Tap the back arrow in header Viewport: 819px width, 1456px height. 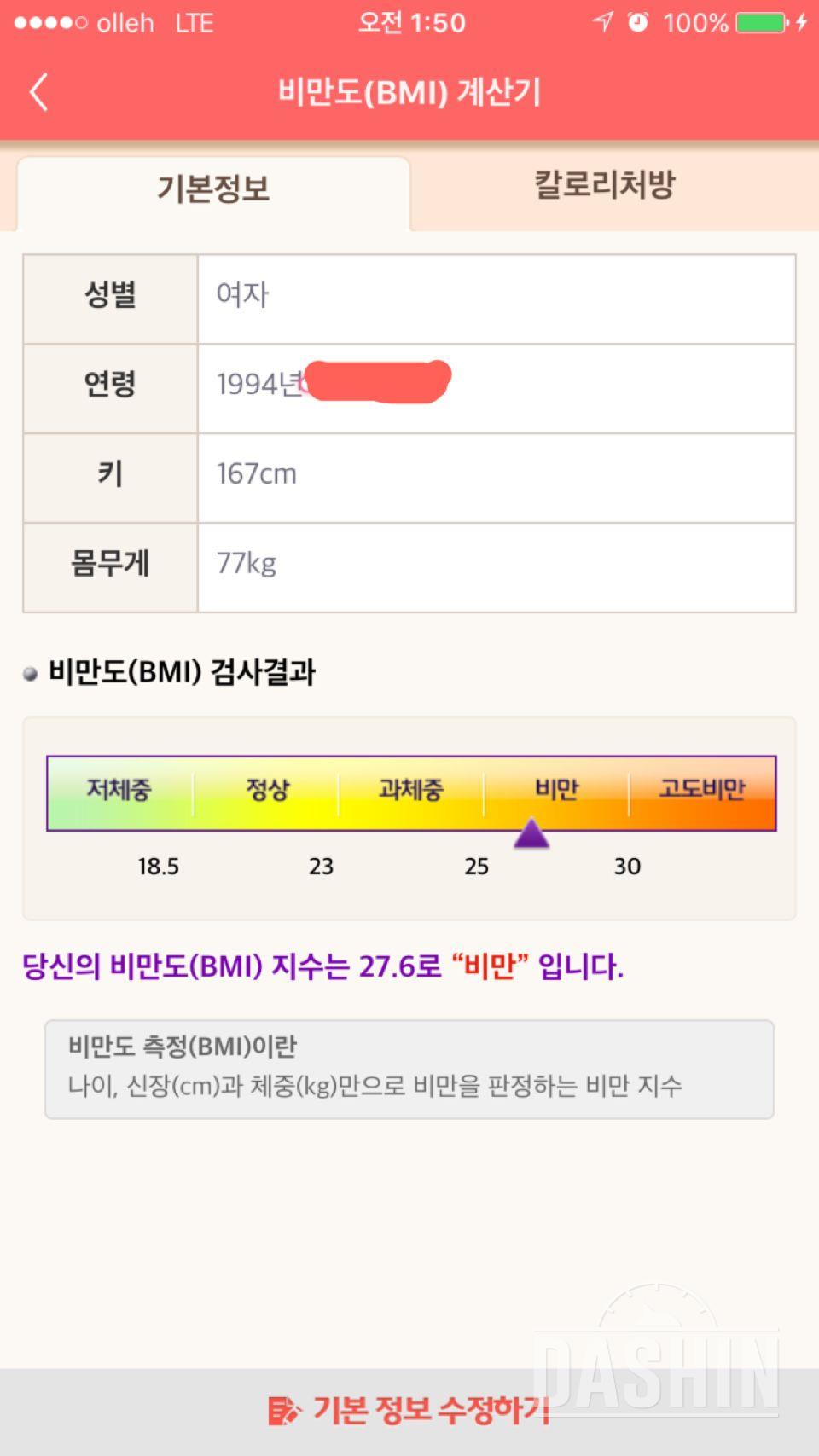tap(38, 92)
